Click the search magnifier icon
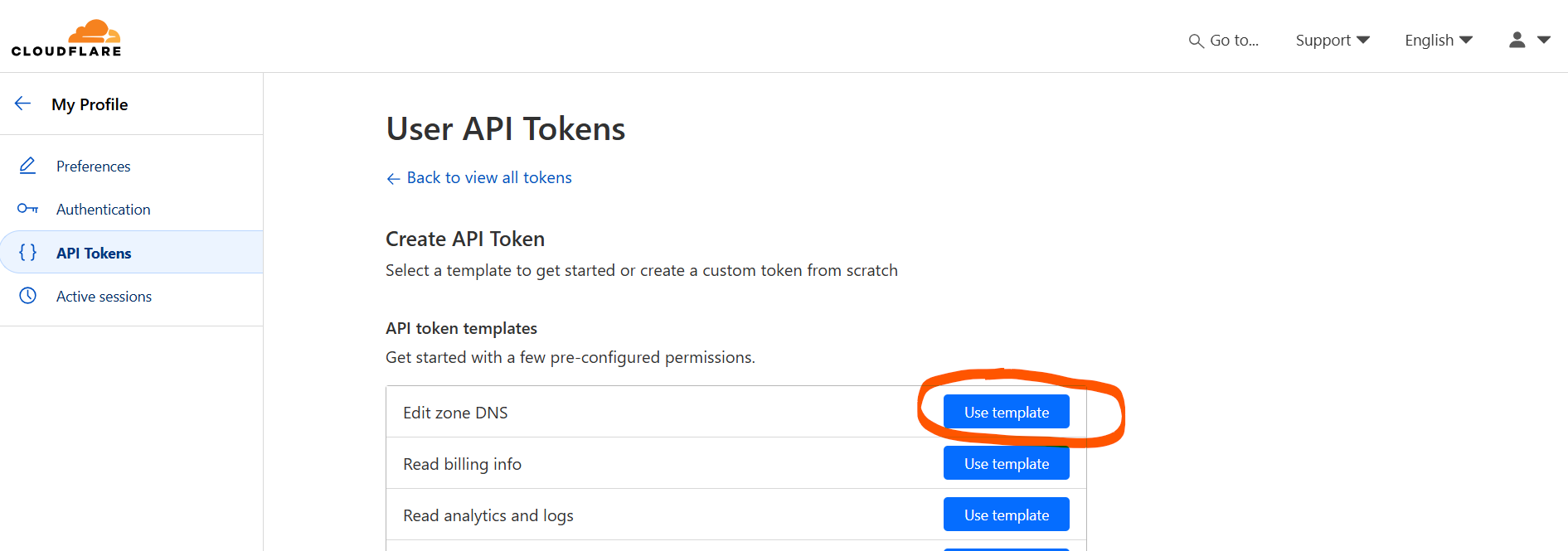1568x551 pixels. pyautogui.click(x=1196, y=41)
